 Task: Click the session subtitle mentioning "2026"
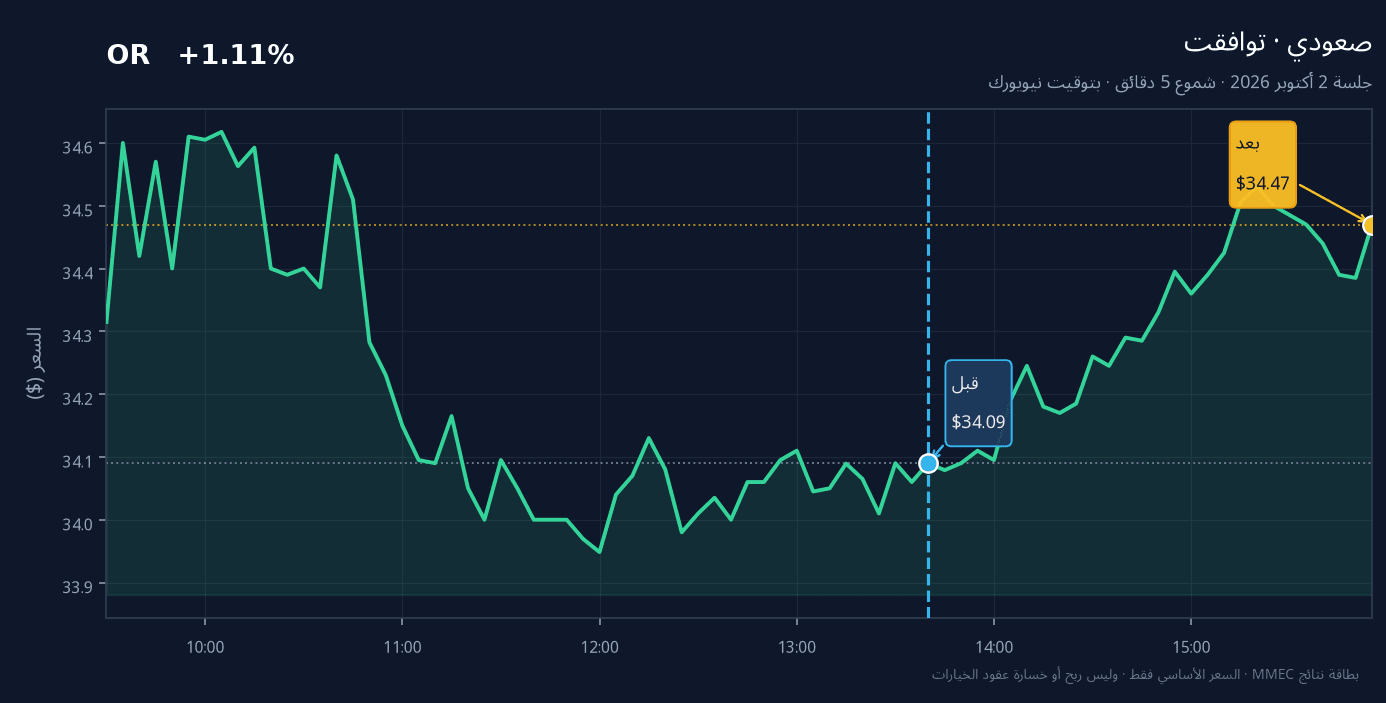pos(1180,82)
